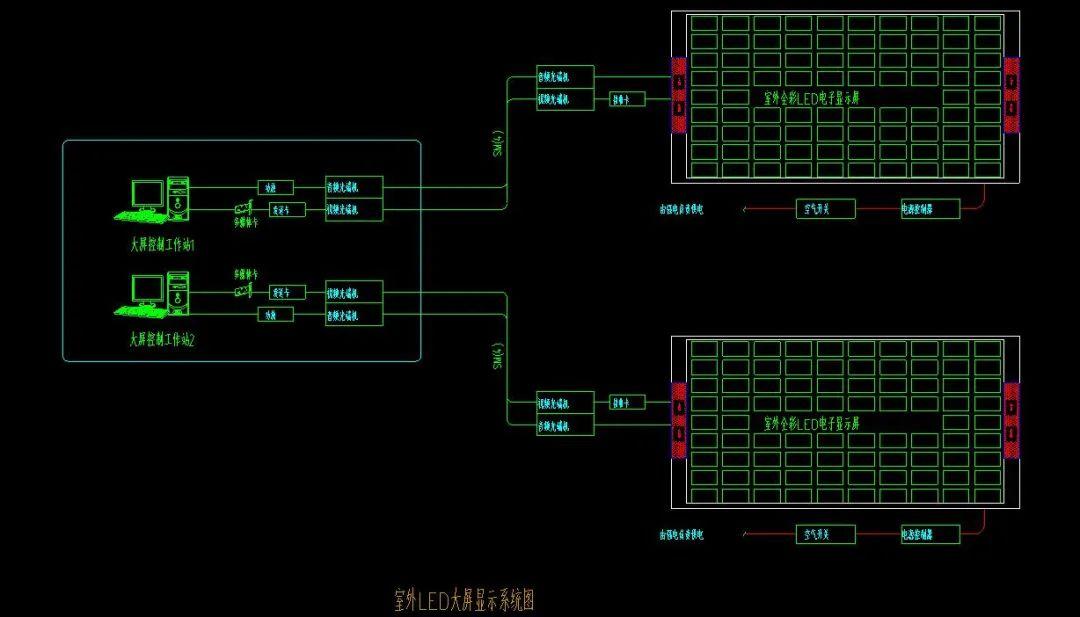
Task: Select the keyboard symbol under workstation 1 monitor
Action: pyautogui.click(x=142, y=213)
